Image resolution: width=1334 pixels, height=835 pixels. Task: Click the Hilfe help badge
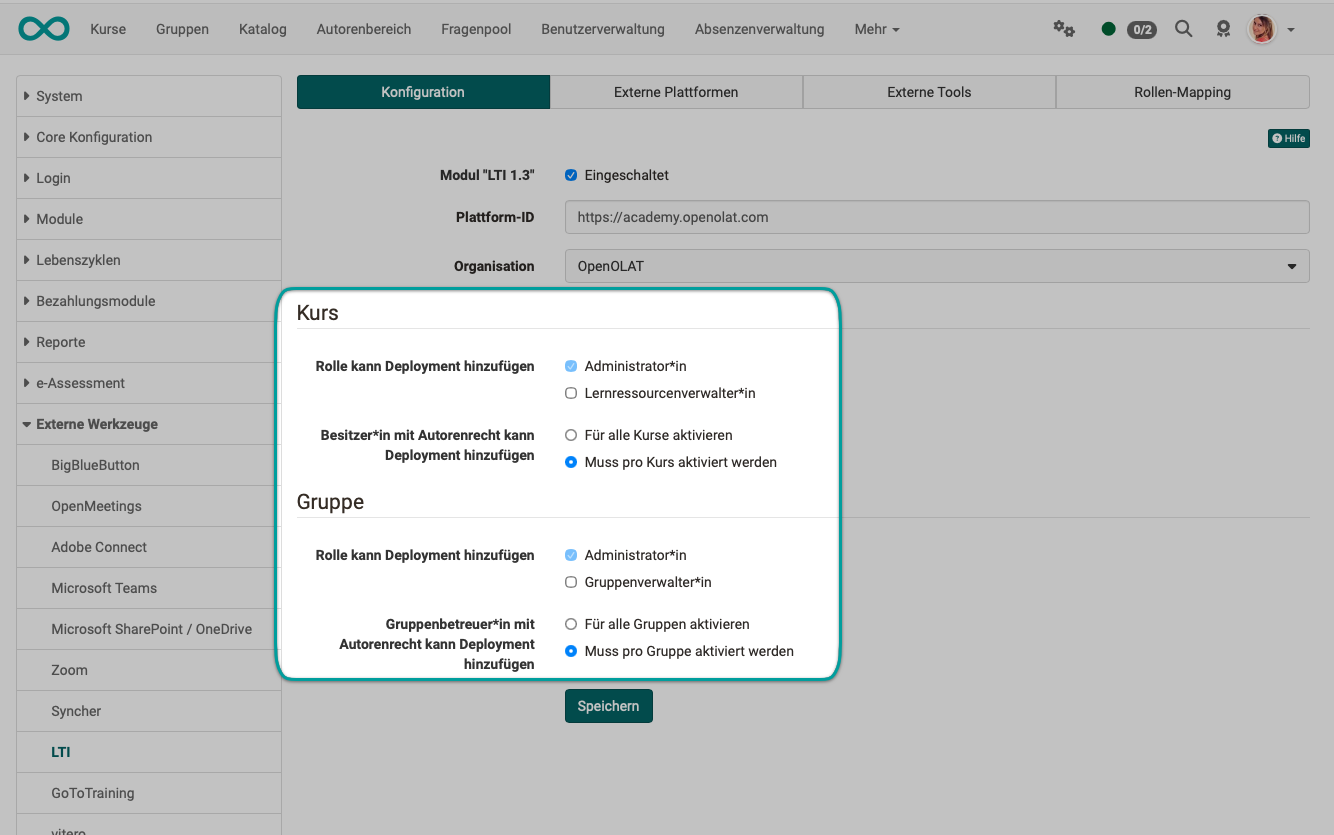tap(1288, 138)
